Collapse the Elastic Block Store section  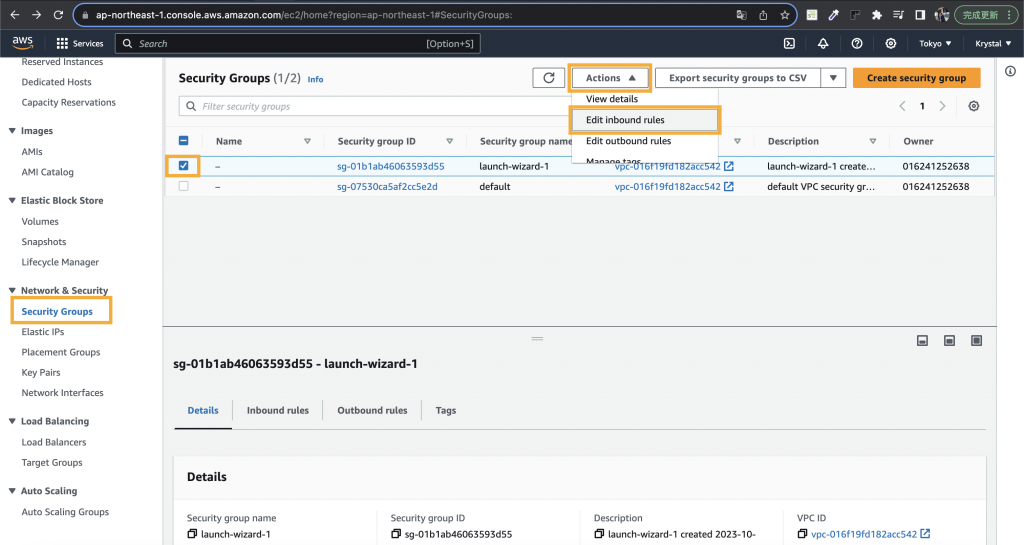click(x=12, y=200)
